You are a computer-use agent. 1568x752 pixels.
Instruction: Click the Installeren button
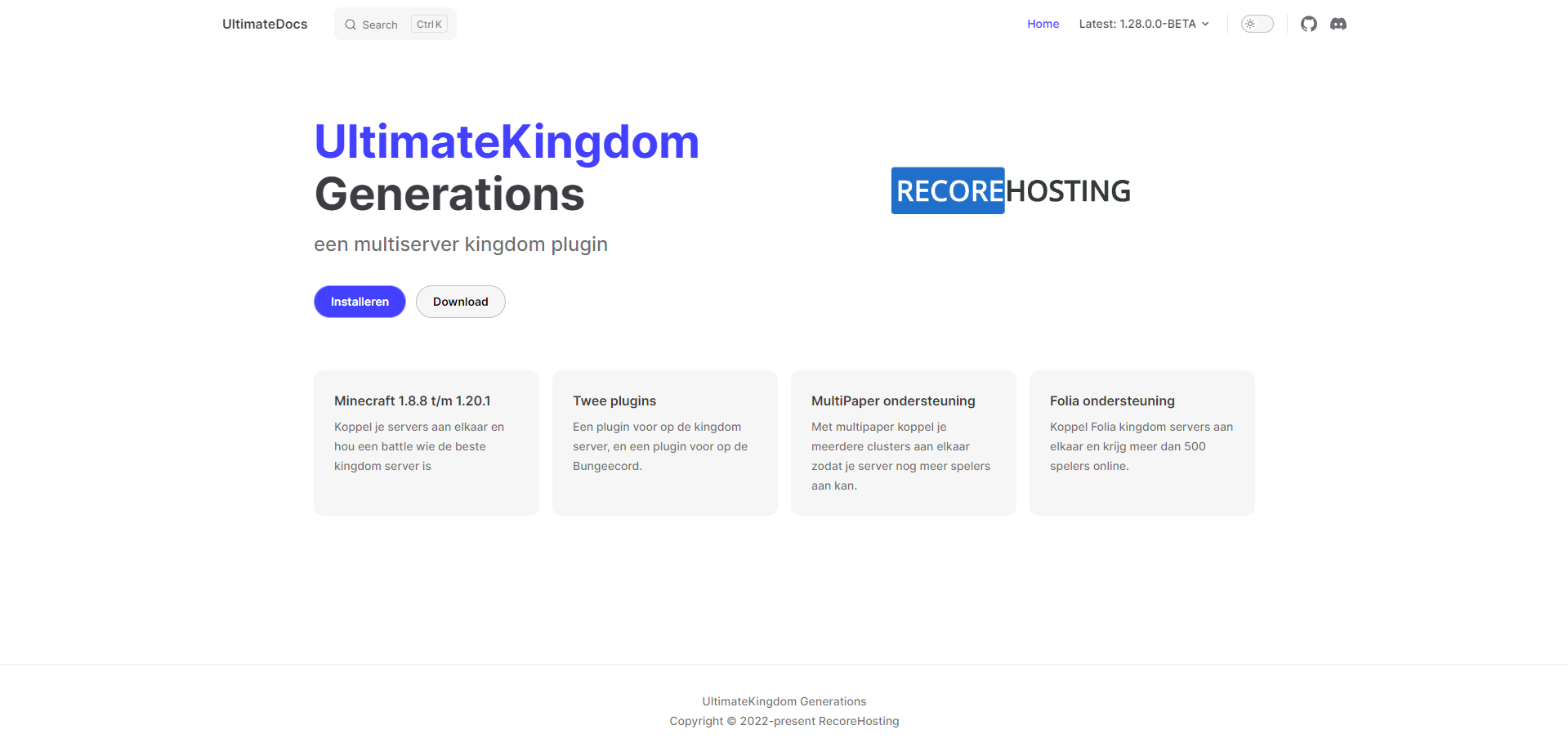(x=360, y=302)
